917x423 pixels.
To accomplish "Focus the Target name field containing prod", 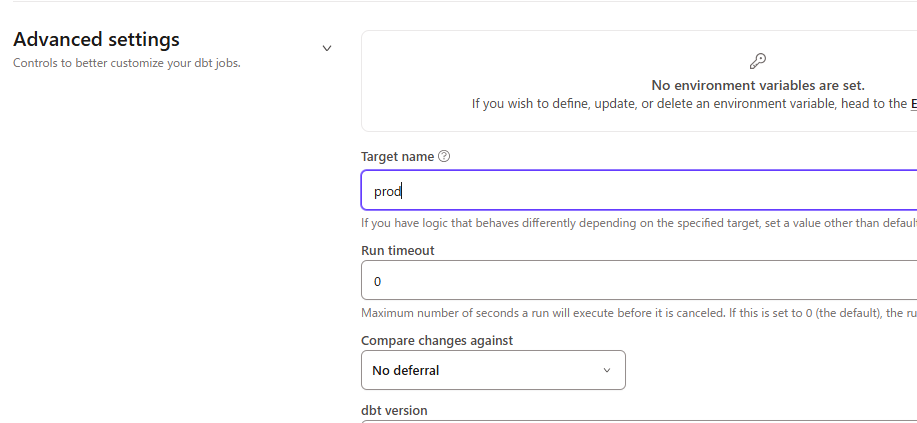I will [640, 190].
